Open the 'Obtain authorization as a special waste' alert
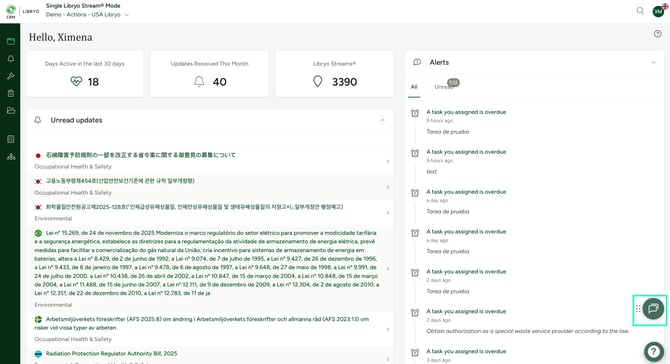 [527, 321]
